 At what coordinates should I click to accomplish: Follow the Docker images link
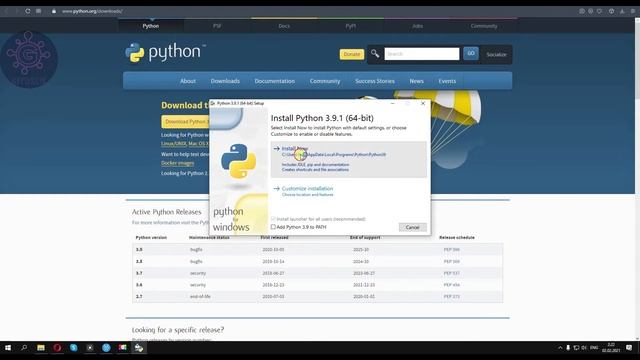click(x=178, y=163)
